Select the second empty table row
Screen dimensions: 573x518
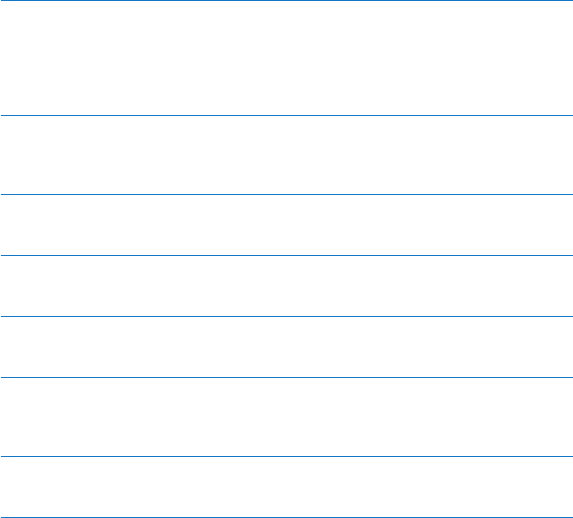tap(287, 155)
